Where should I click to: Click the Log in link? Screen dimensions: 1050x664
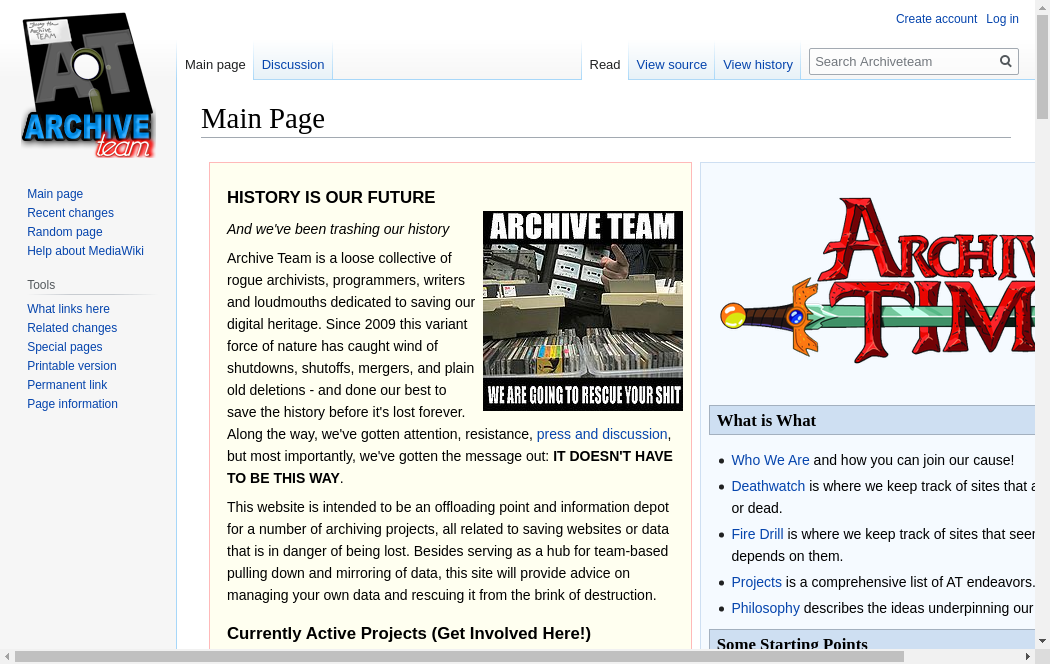click(x=1002, y=19)
